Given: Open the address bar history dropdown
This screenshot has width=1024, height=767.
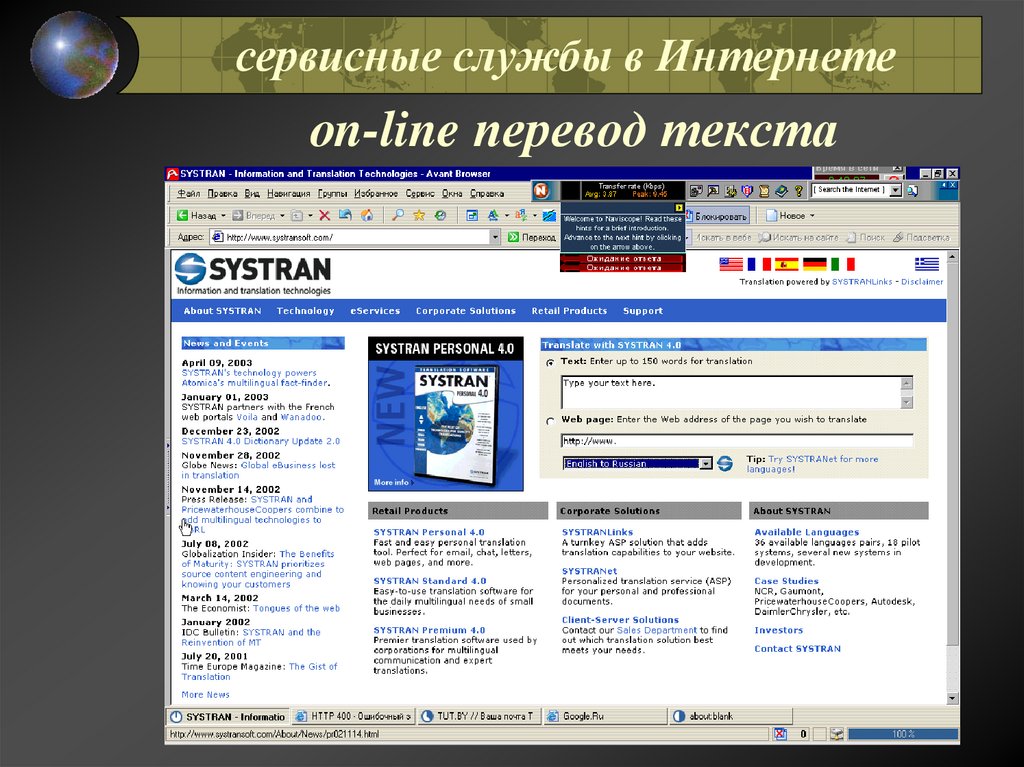Looking at the screenshot, I should (495, 236).
